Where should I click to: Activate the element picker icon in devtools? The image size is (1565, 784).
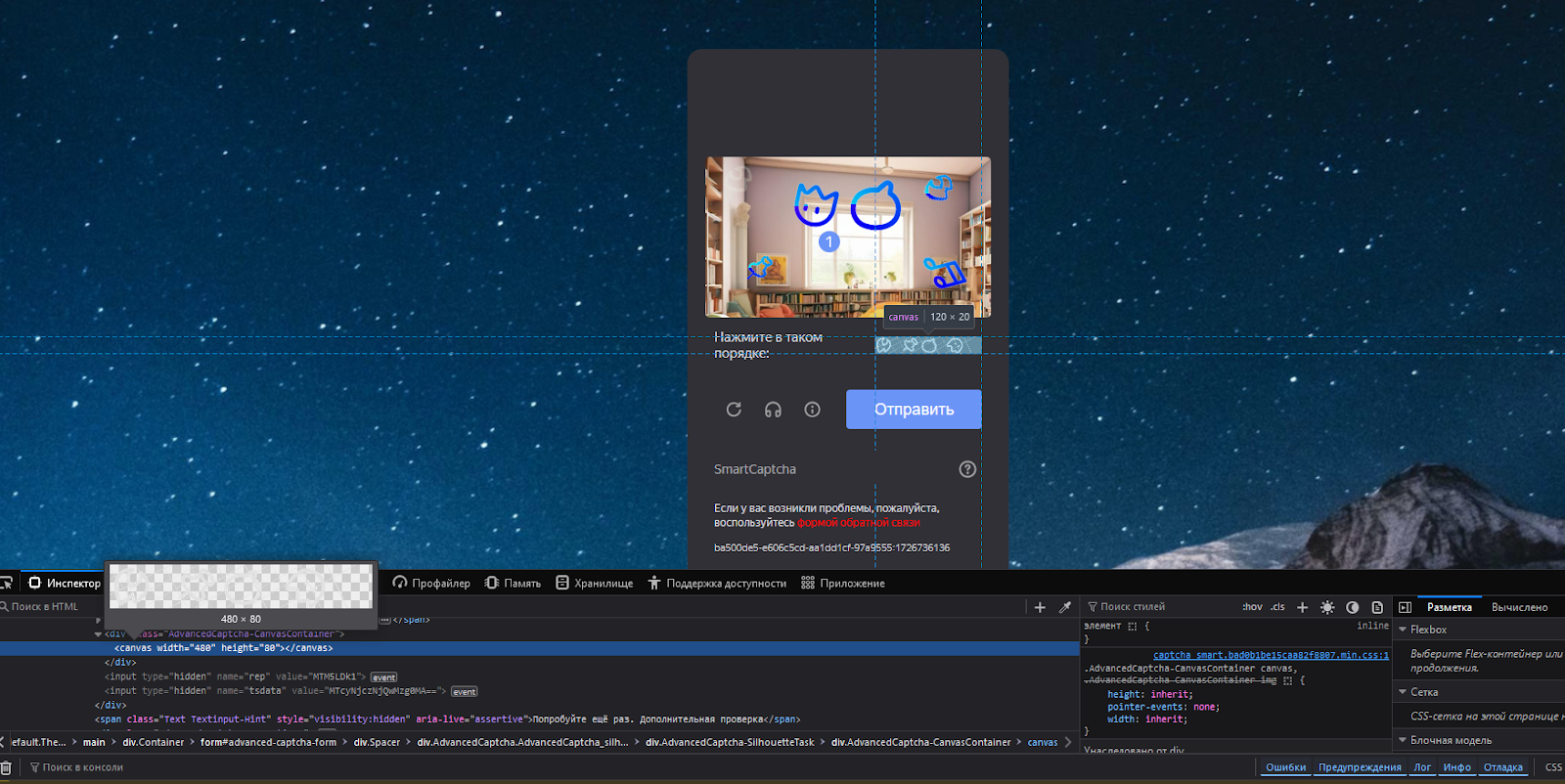tap(6, 583)
